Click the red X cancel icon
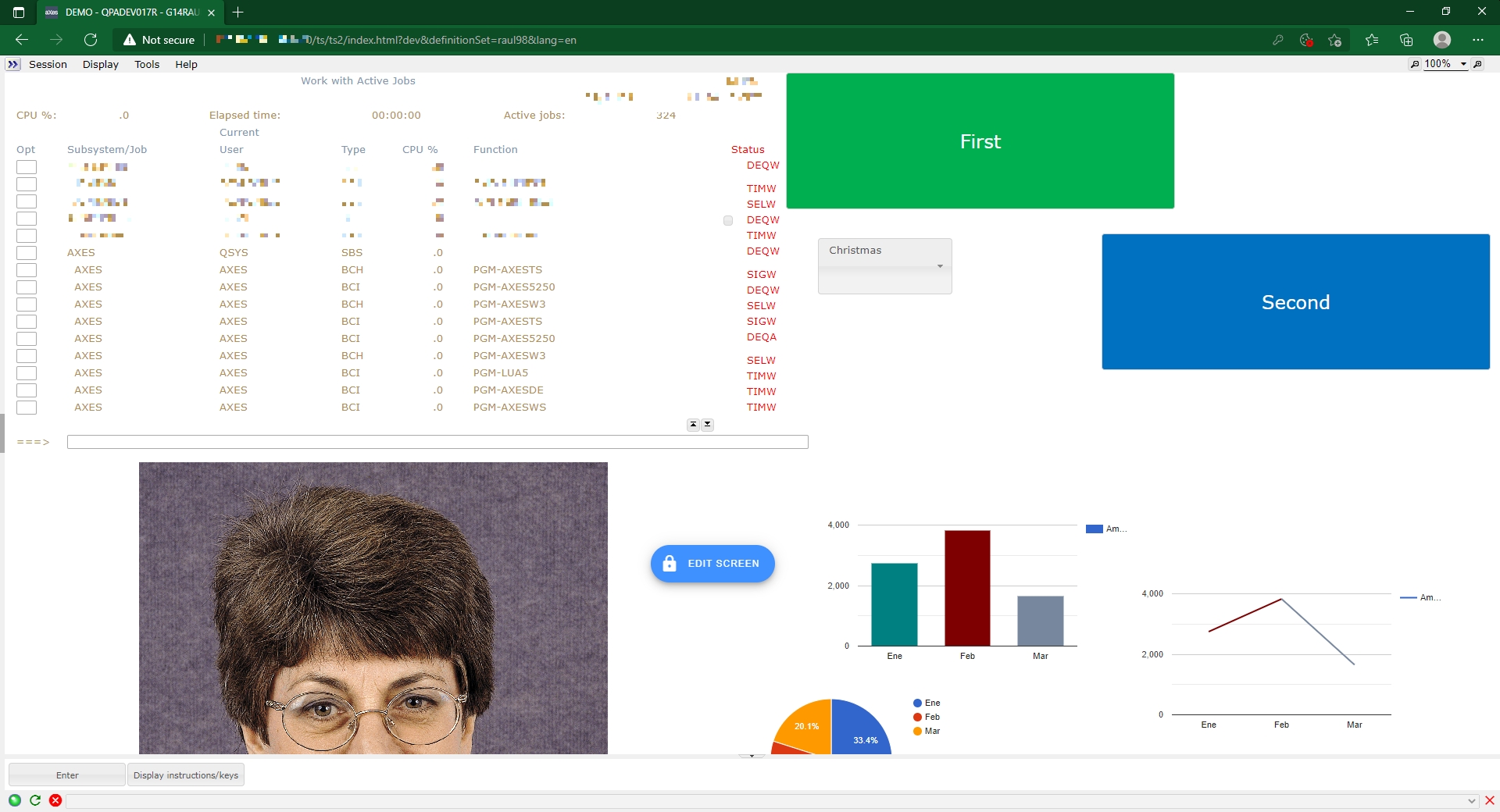The height and width of the screenshot is (812, 1500). 55,800
